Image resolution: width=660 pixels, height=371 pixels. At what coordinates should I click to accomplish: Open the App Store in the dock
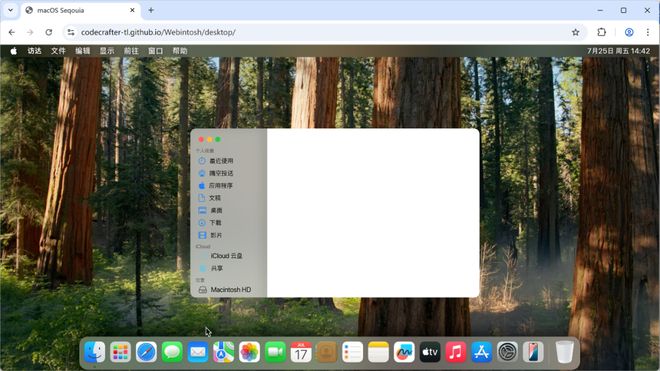pos(482,352)
